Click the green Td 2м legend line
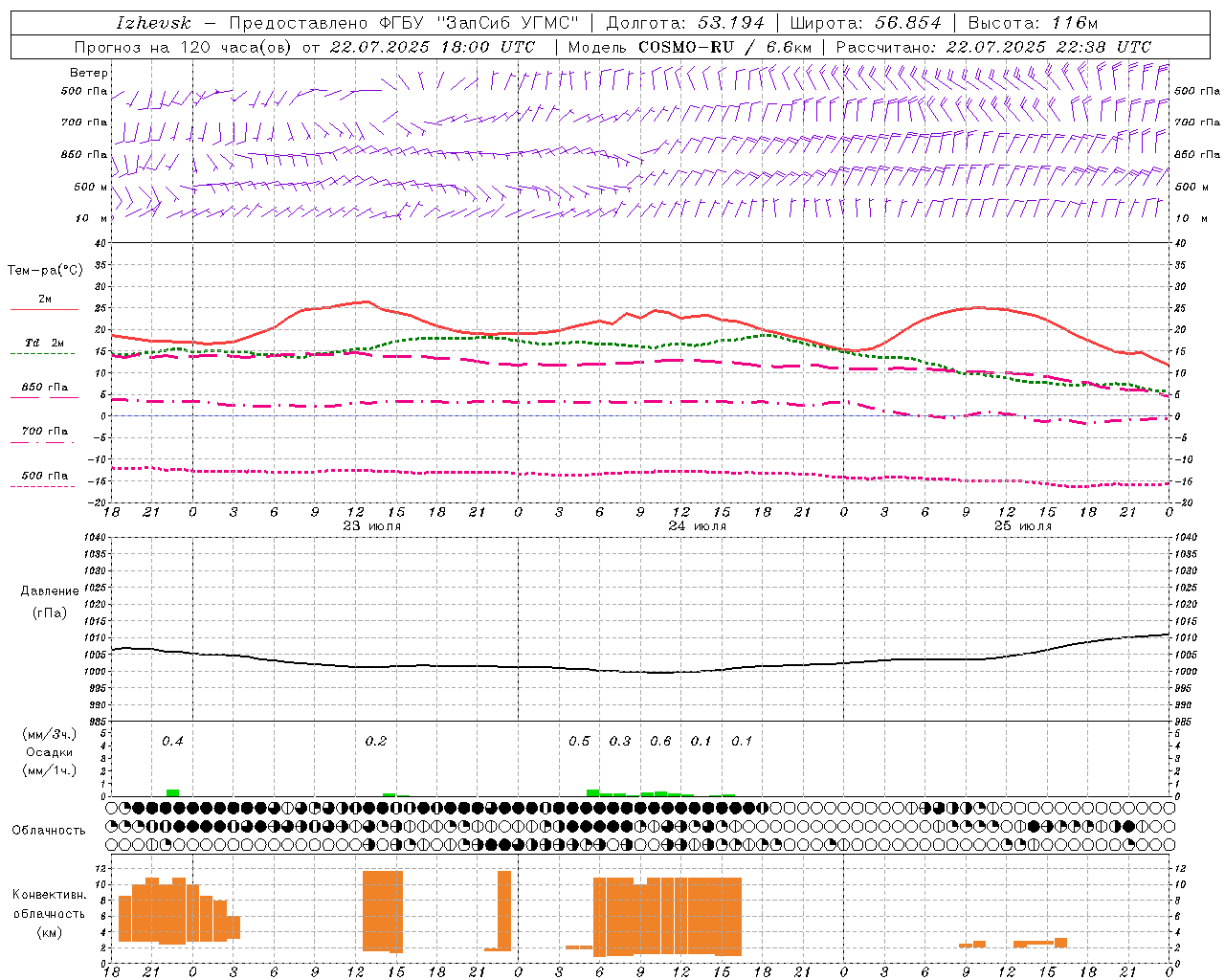 pyautogui.click(x=44, y=353)
